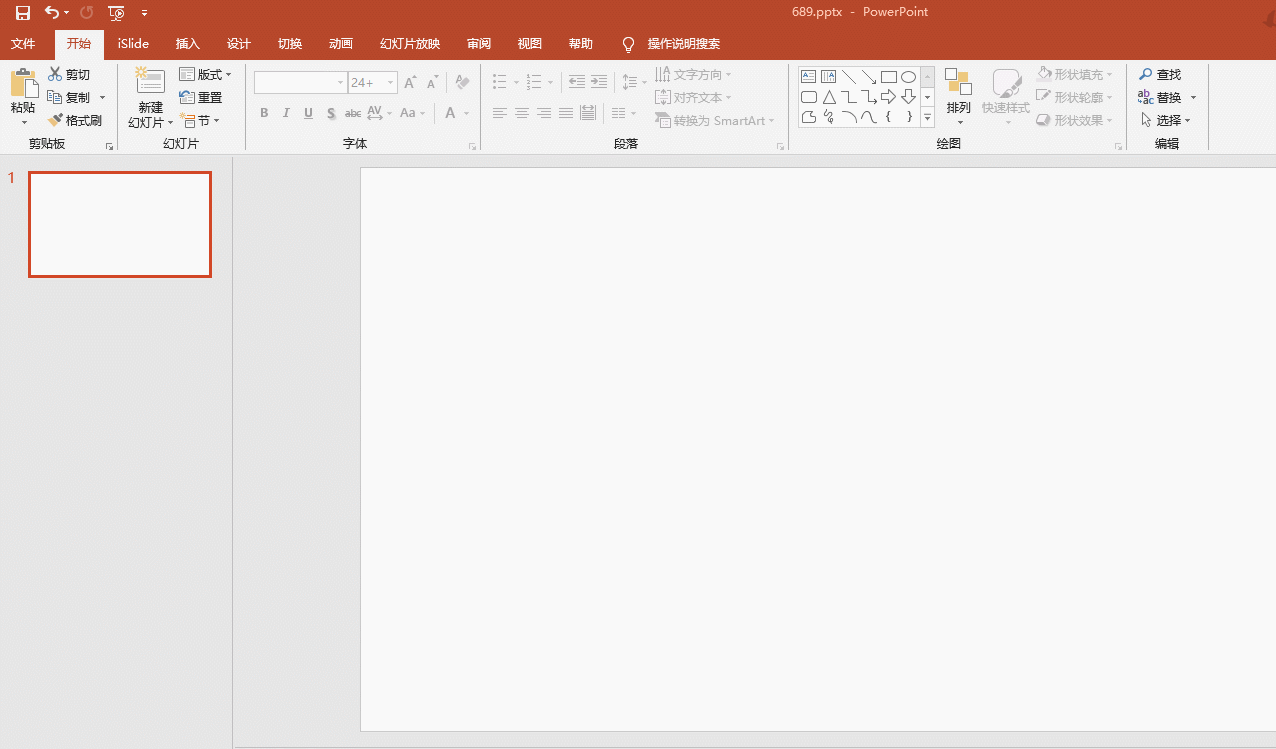The image size is (1276, 749).
Task: Open the Select (选择) dropdown in editing group
Action: point(1166,120)
